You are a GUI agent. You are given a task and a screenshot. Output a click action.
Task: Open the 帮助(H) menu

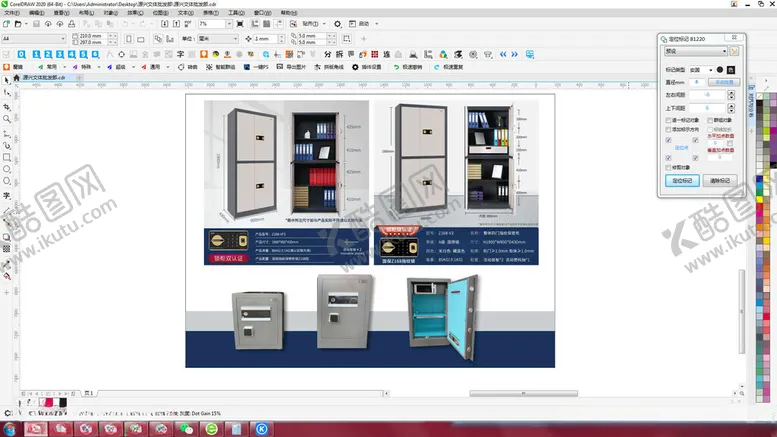289,13
